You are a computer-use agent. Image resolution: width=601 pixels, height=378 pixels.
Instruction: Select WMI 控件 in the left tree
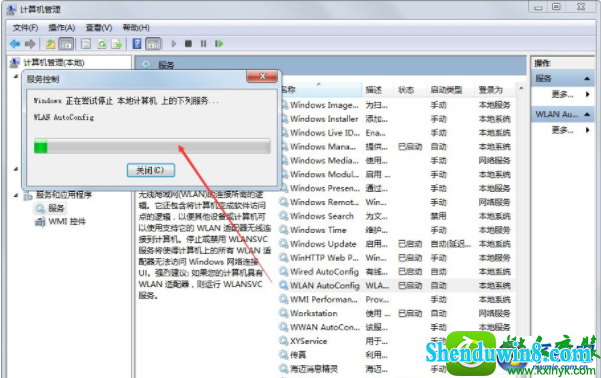tap(67, 222)
